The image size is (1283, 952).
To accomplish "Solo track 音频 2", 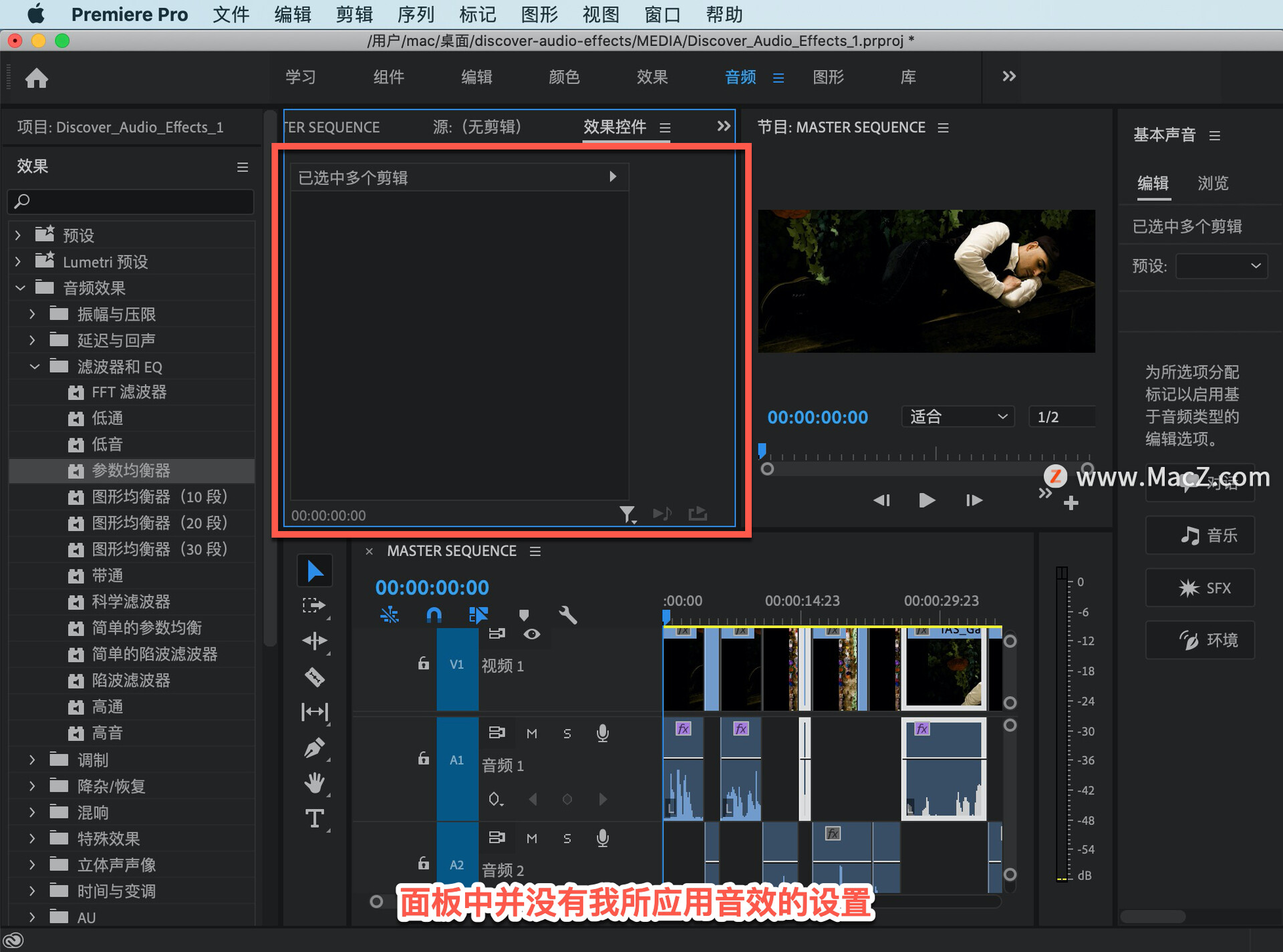I will point(567,838).
